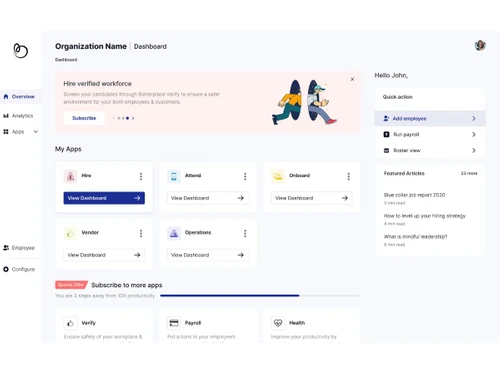Select Roster view quick action

(430, 150)
